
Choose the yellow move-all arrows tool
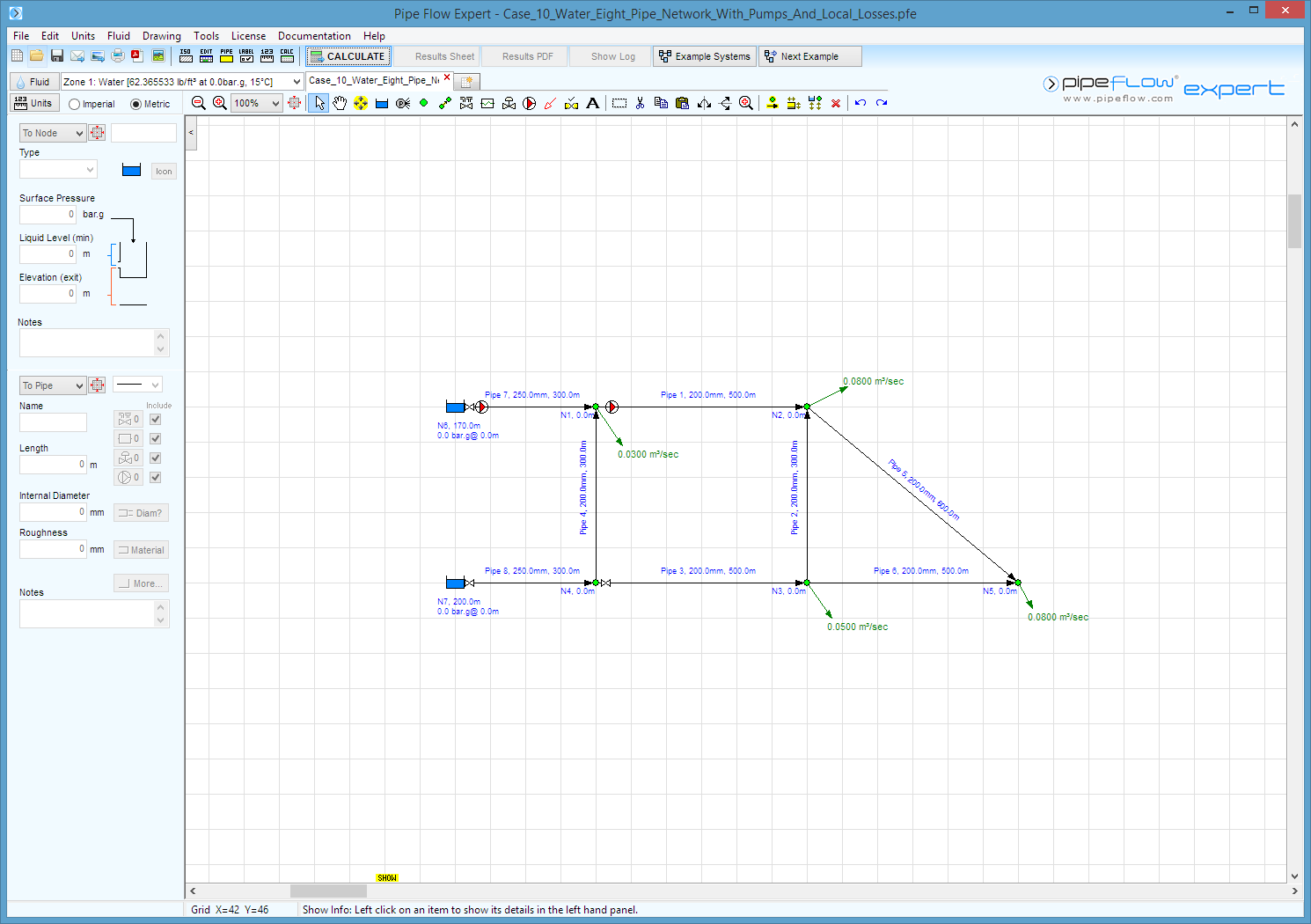coord(361,103)
